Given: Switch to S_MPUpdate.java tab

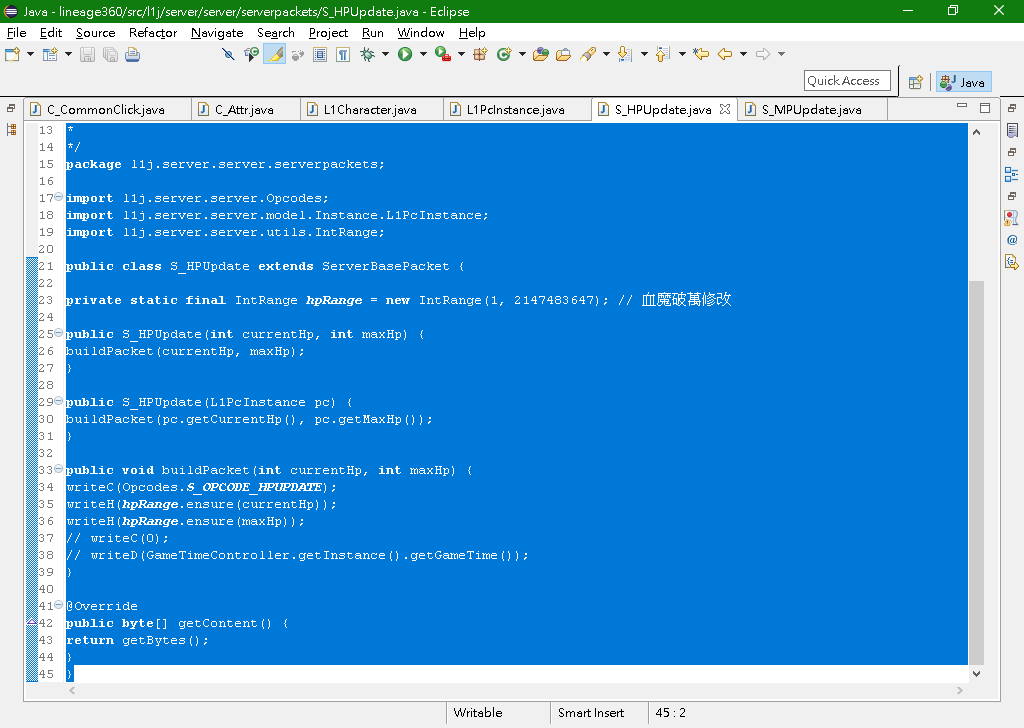Looking at the screenshot, I should pos(812,110).
